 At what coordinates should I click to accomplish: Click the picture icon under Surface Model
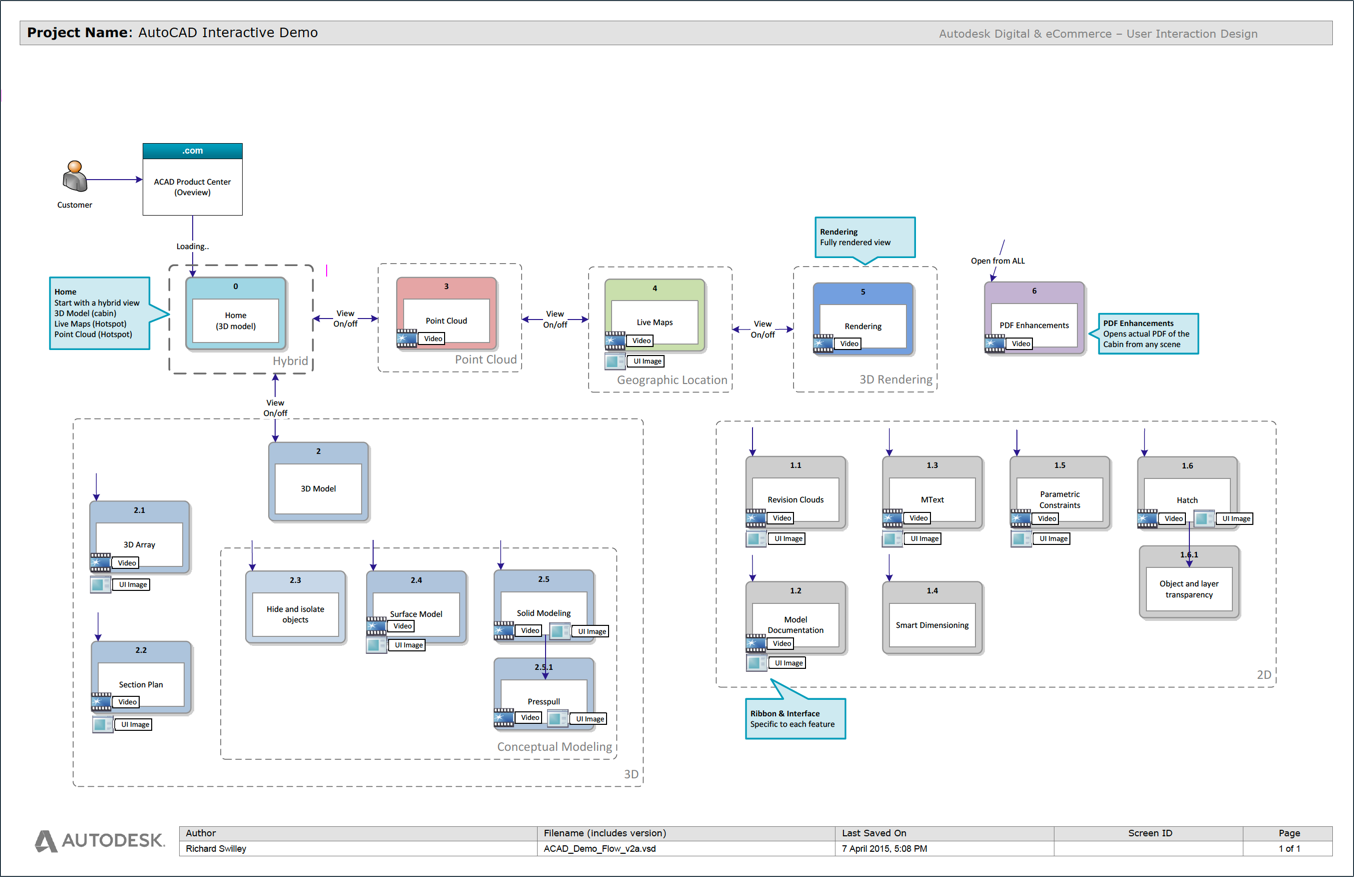(x=376, y=645)
